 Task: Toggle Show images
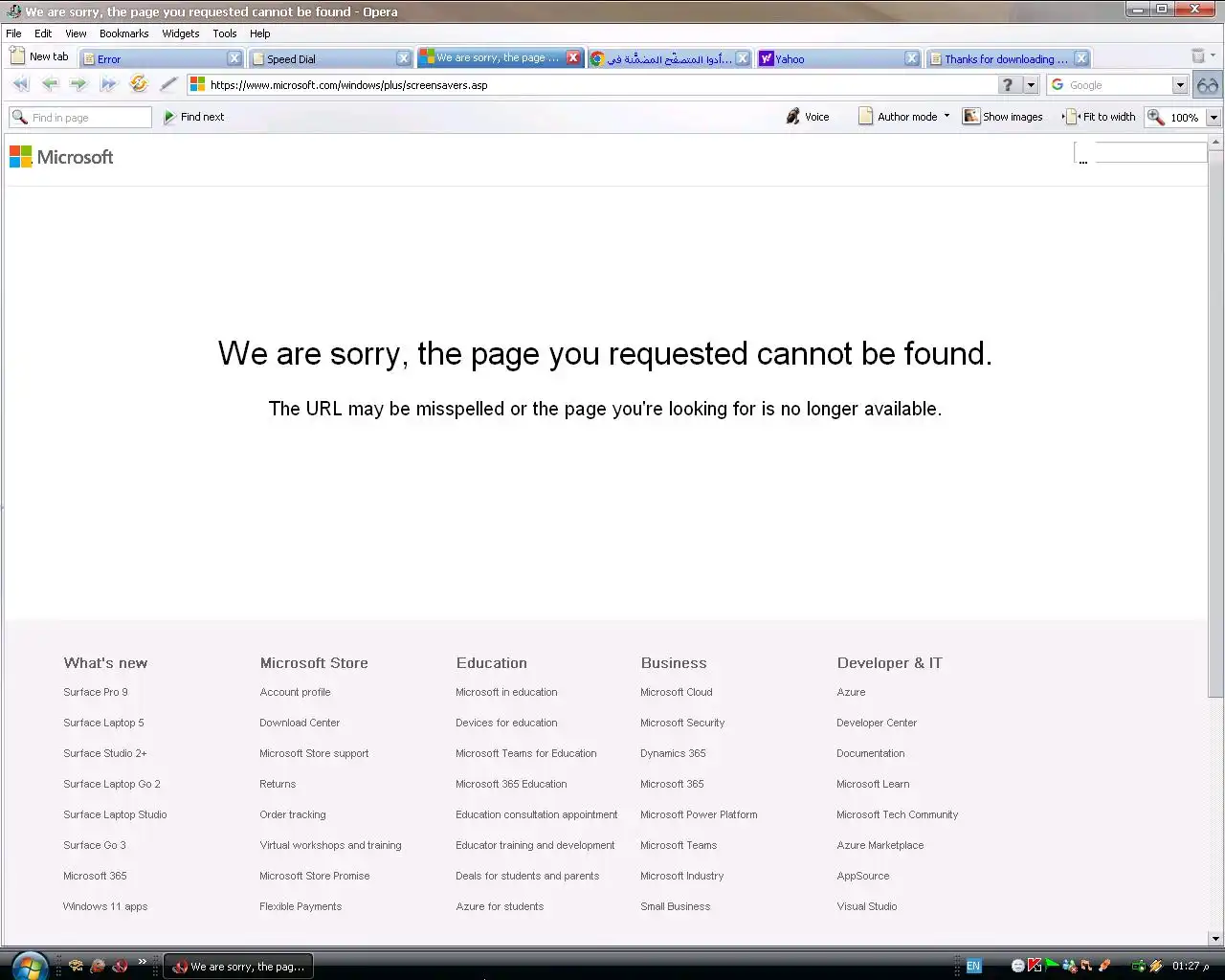[x=1003, y=117]
